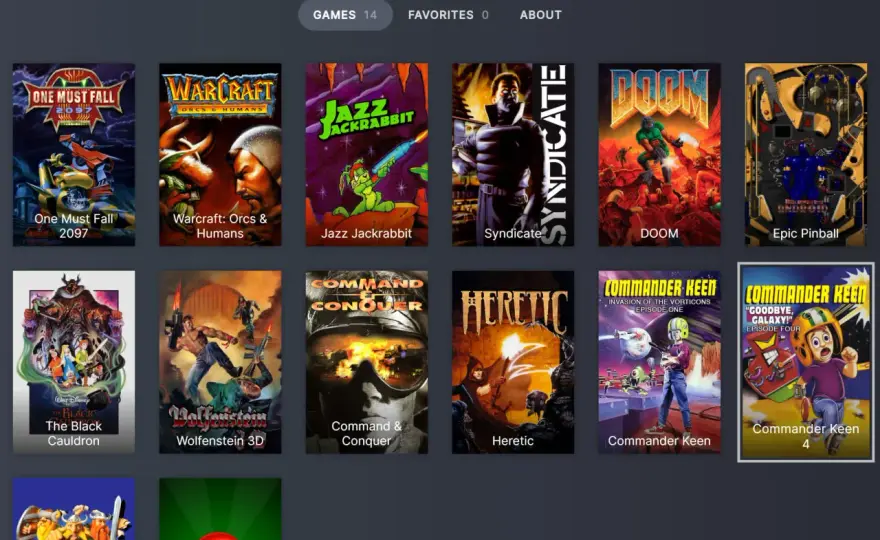
Task: Select the Heretic game cover
Action: [x=513, y=362]
